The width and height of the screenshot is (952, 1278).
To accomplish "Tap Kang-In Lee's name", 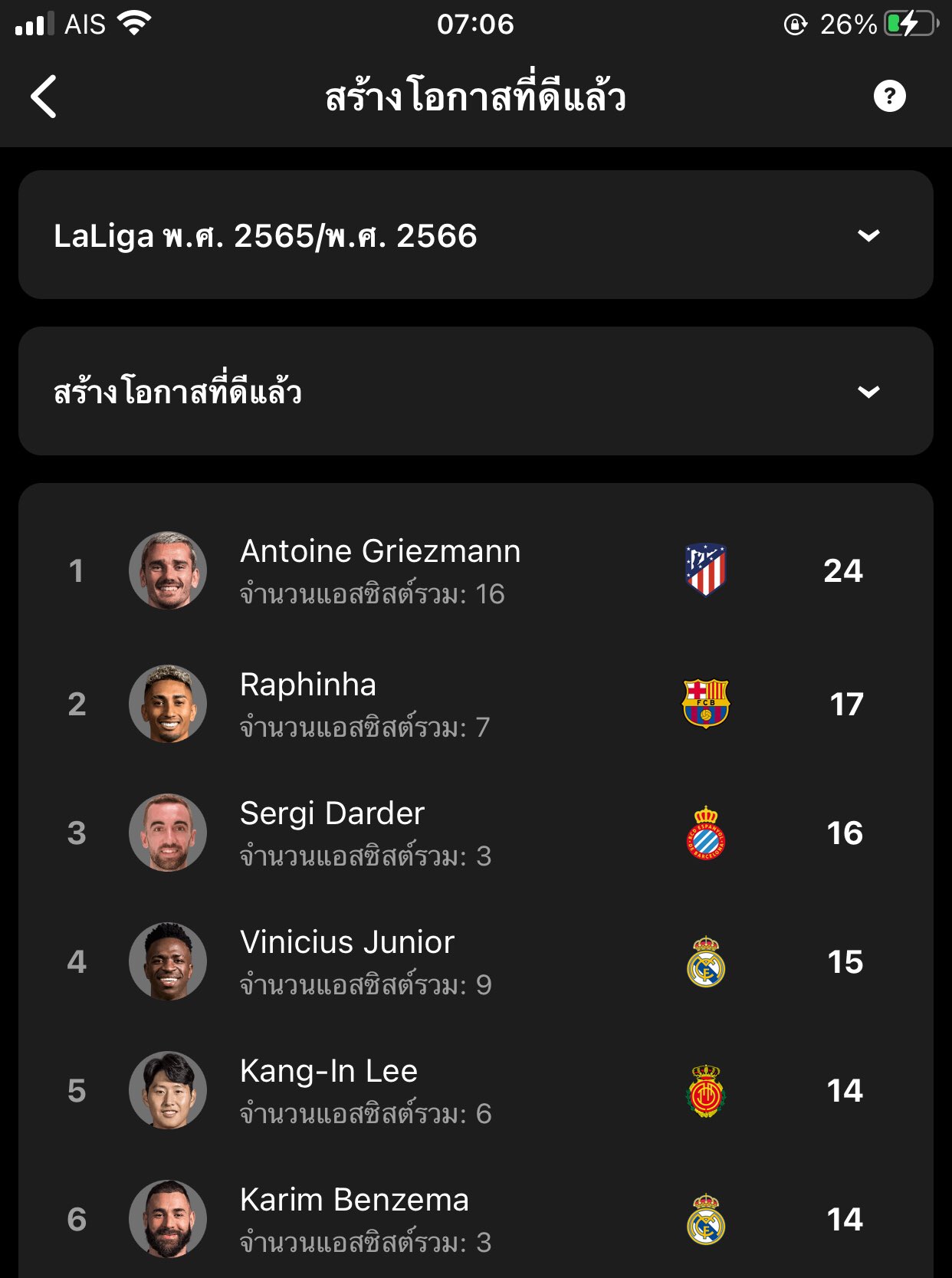I will point(329,1071).
